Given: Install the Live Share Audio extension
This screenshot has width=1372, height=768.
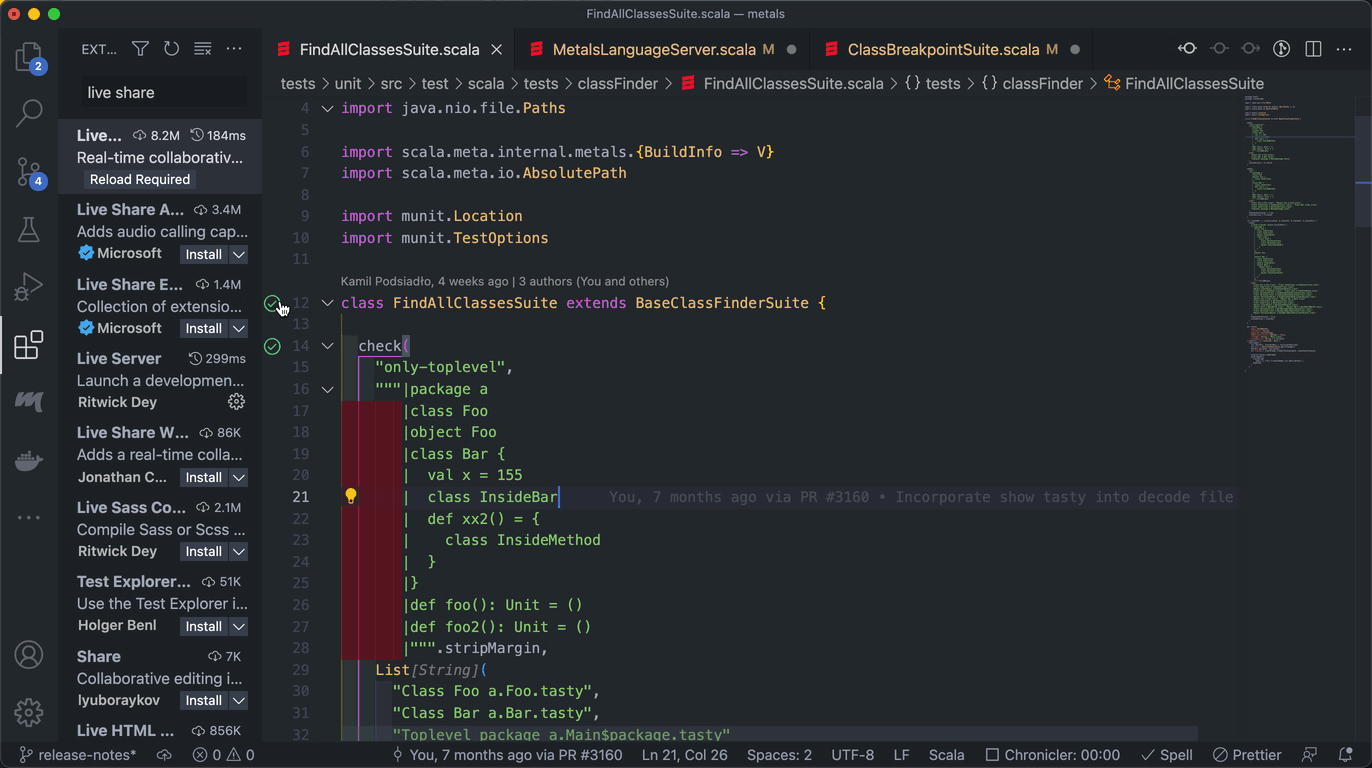Looking at the screenshot, I should (204, 254).
